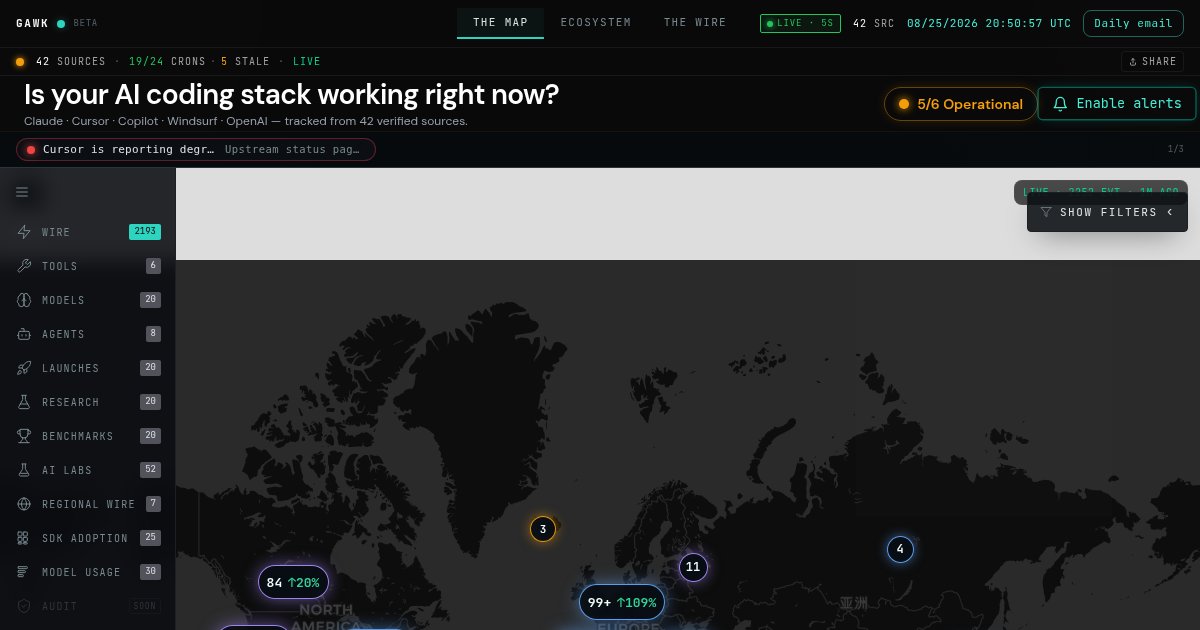Click the 5/6 Operational status pill
The height and width of the screenshot is (630, 1200).
[x=960, y=104]
